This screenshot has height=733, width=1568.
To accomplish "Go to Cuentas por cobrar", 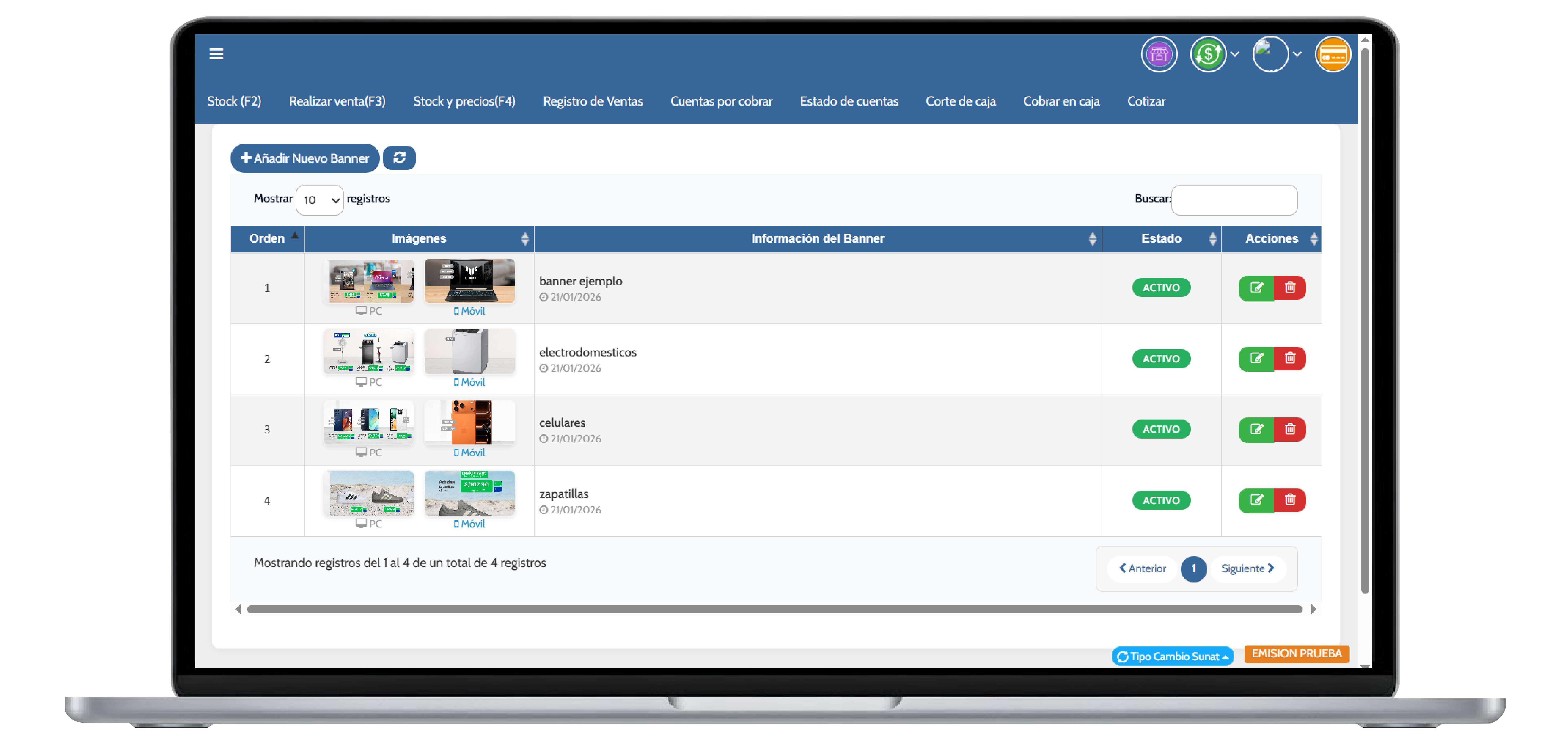I will 721,102.
